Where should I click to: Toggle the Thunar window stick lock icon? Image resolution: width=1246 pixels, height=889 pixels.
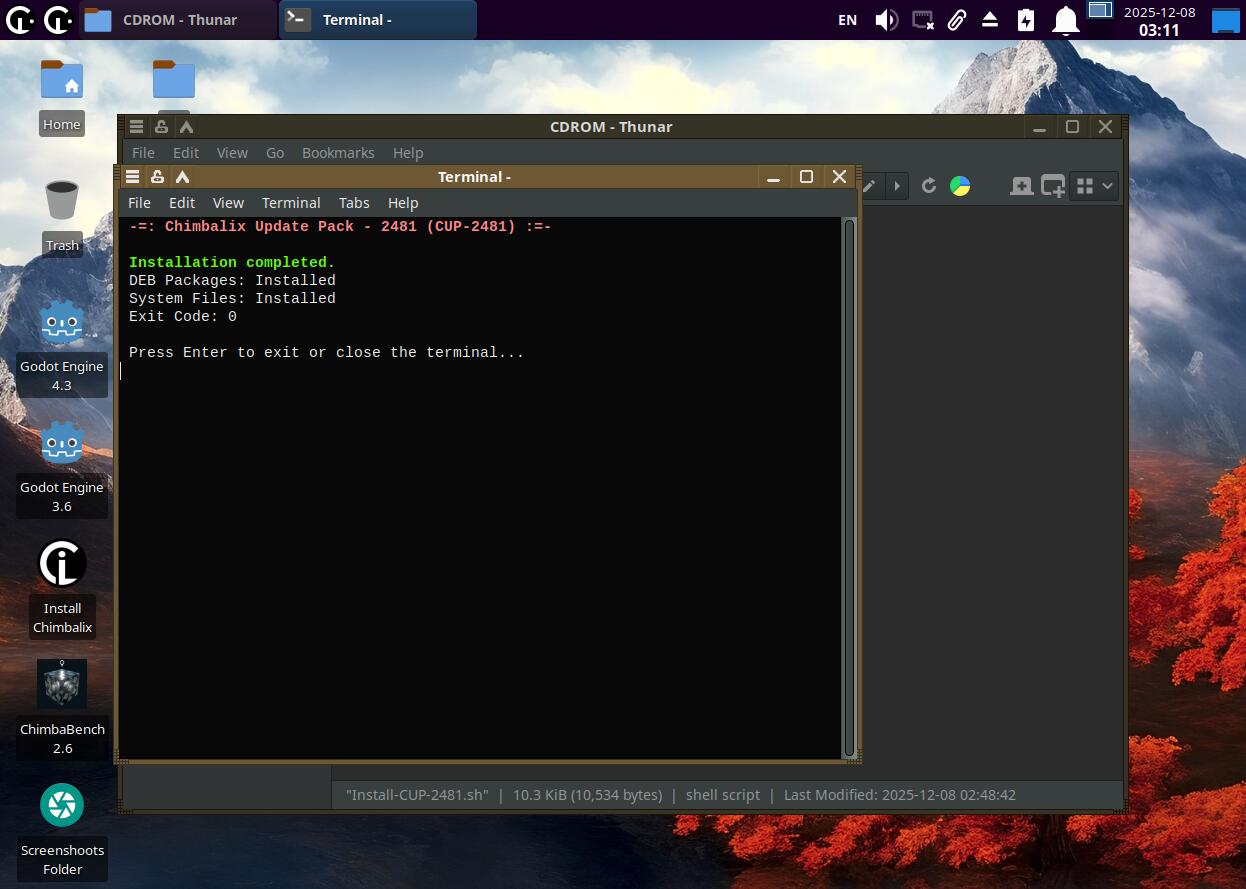point(161,127)
